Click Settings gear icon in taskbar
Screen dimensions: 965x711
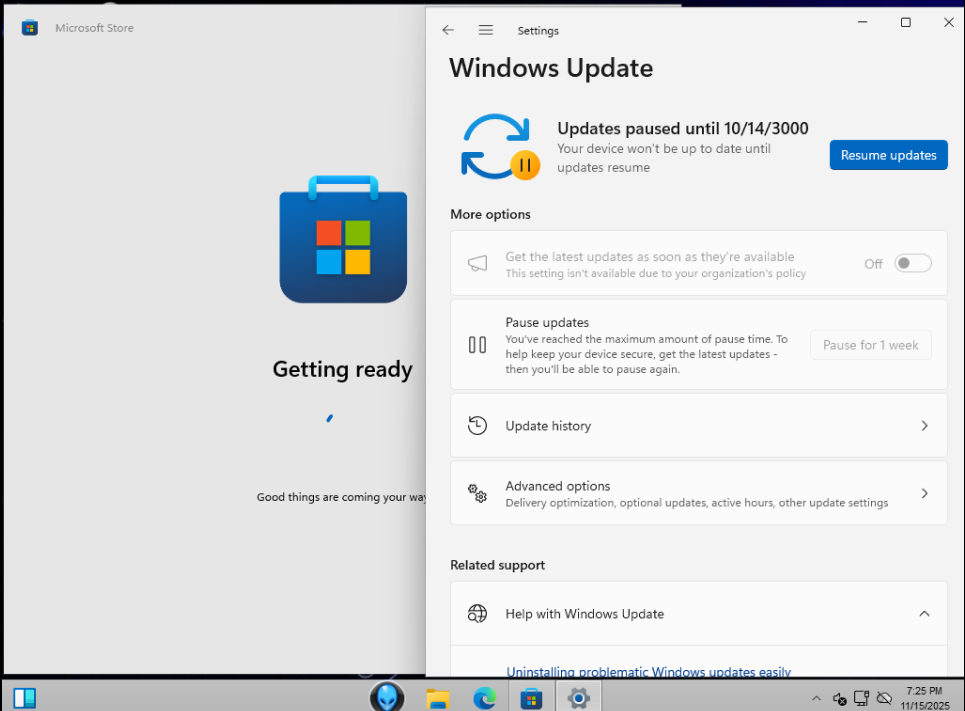coord(579,698)
